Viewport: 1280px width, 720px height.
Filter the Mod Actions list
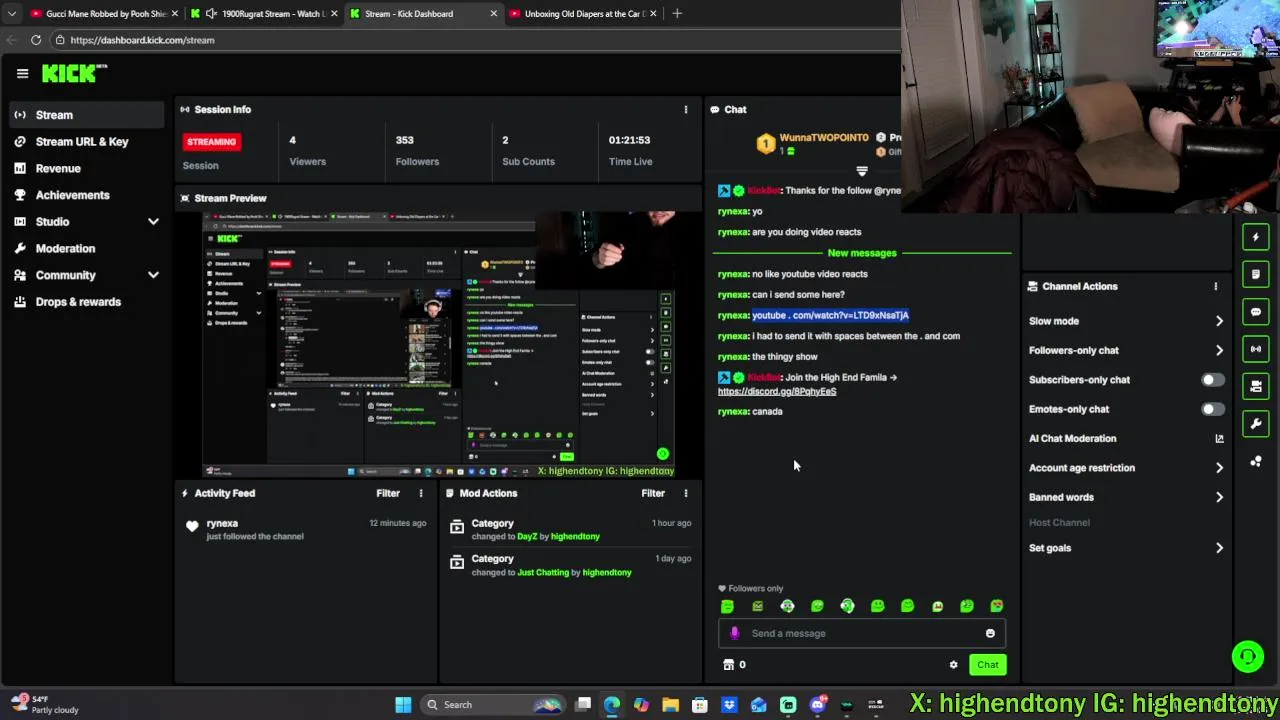(653, 493)
